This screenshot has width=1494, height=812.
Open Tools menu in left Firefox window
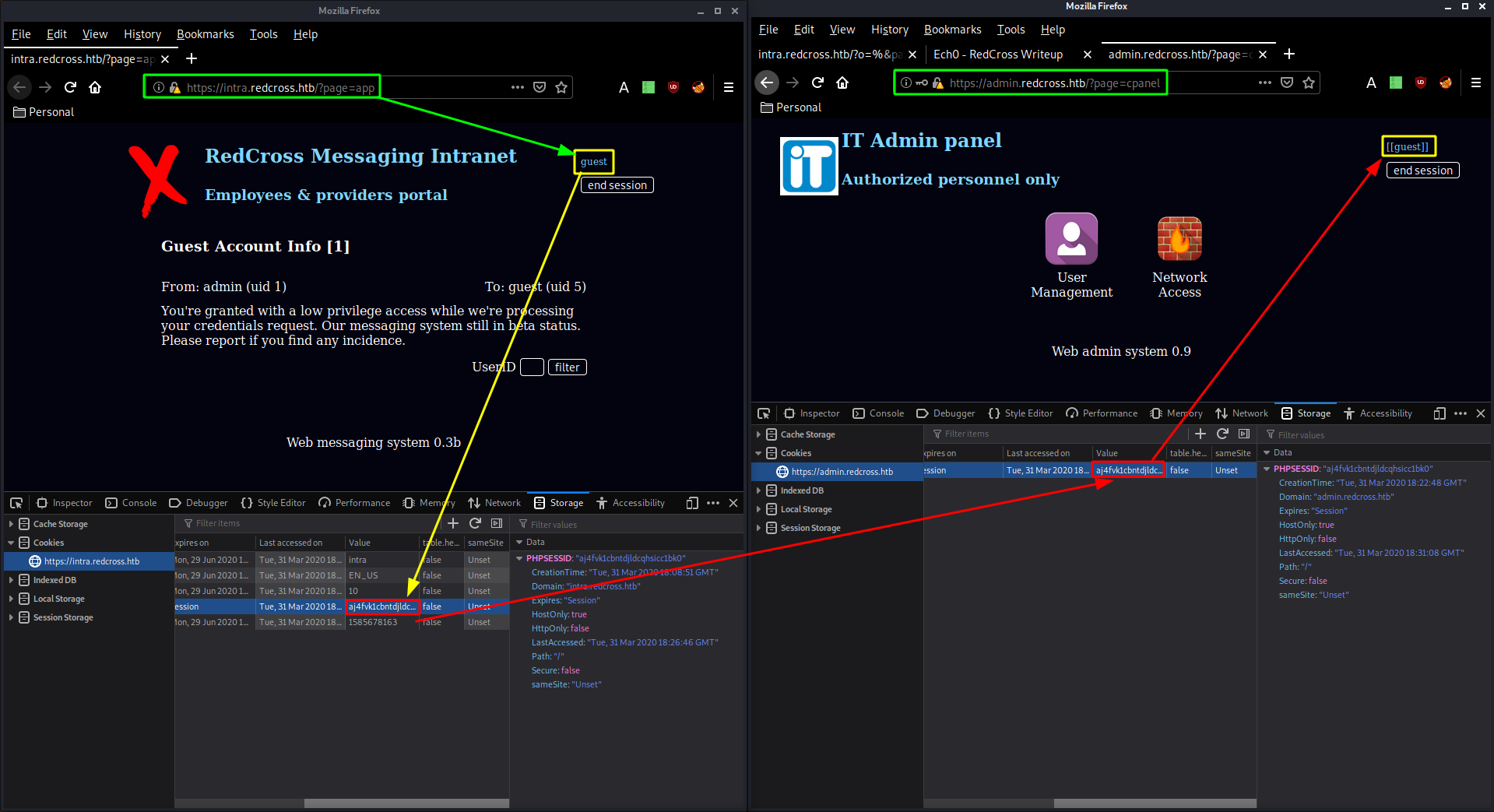pyautogui.click(x=263, y=34)
